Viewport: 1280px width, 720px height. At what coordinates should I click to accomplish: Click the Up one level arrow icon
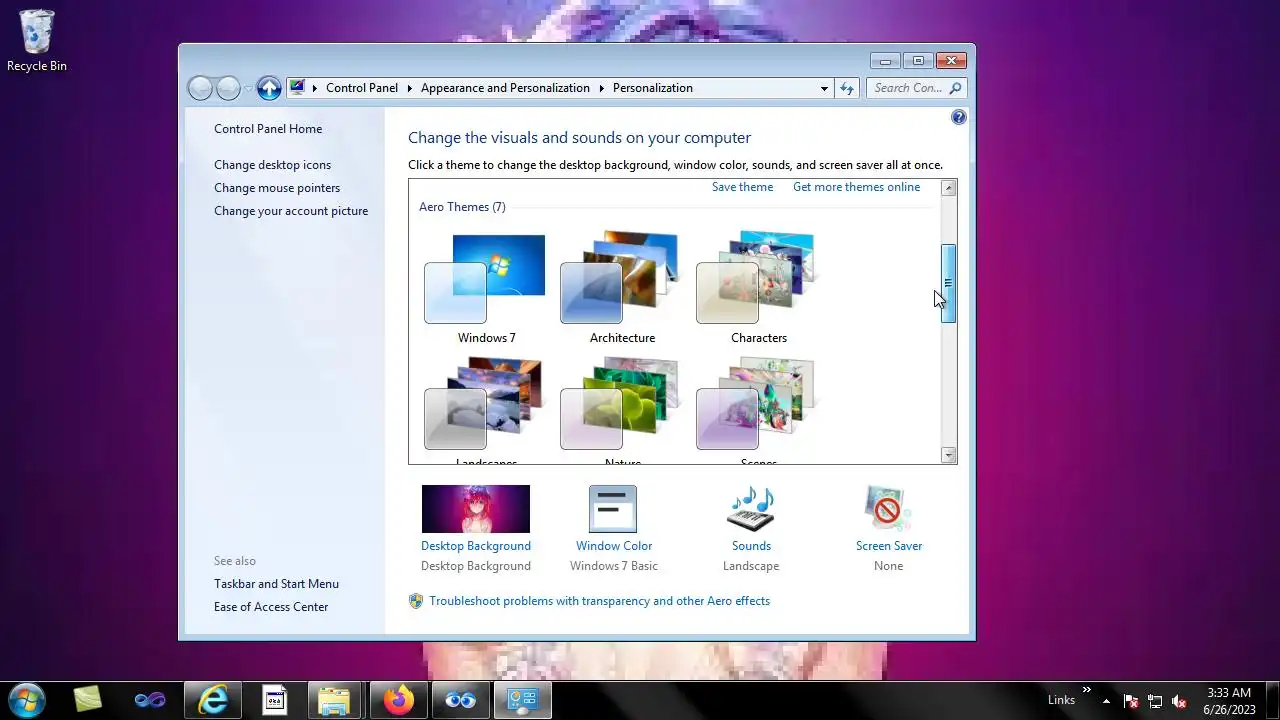point(269,88)
